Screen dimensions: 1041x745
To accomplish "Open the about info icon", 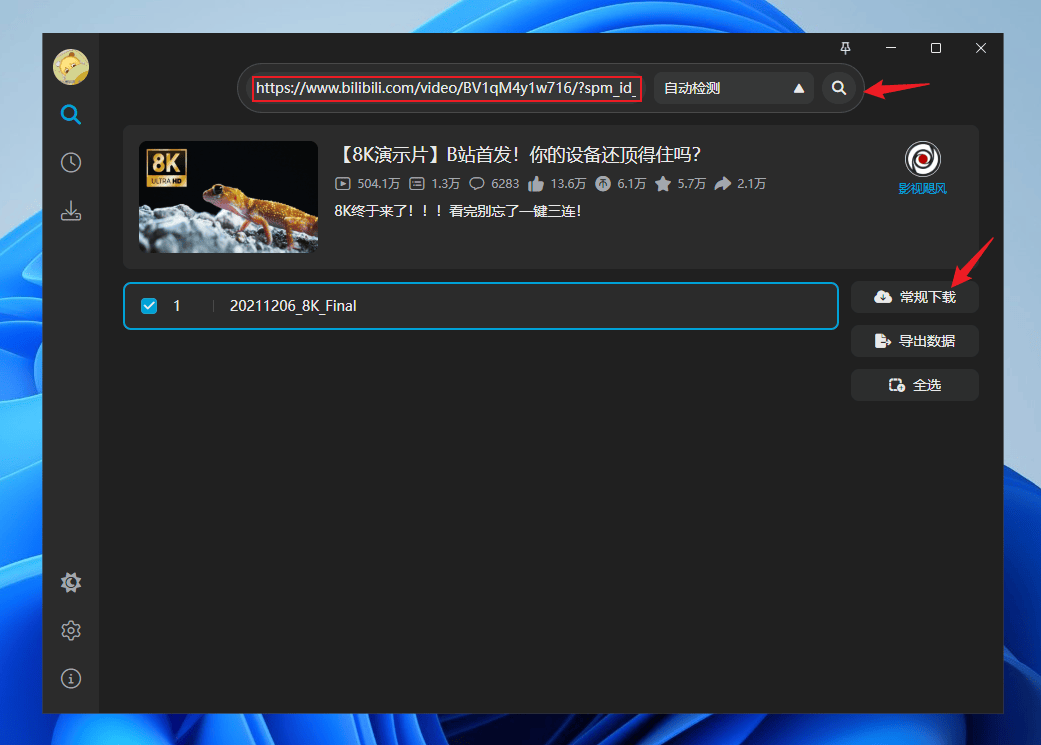I will click(71, 678).
